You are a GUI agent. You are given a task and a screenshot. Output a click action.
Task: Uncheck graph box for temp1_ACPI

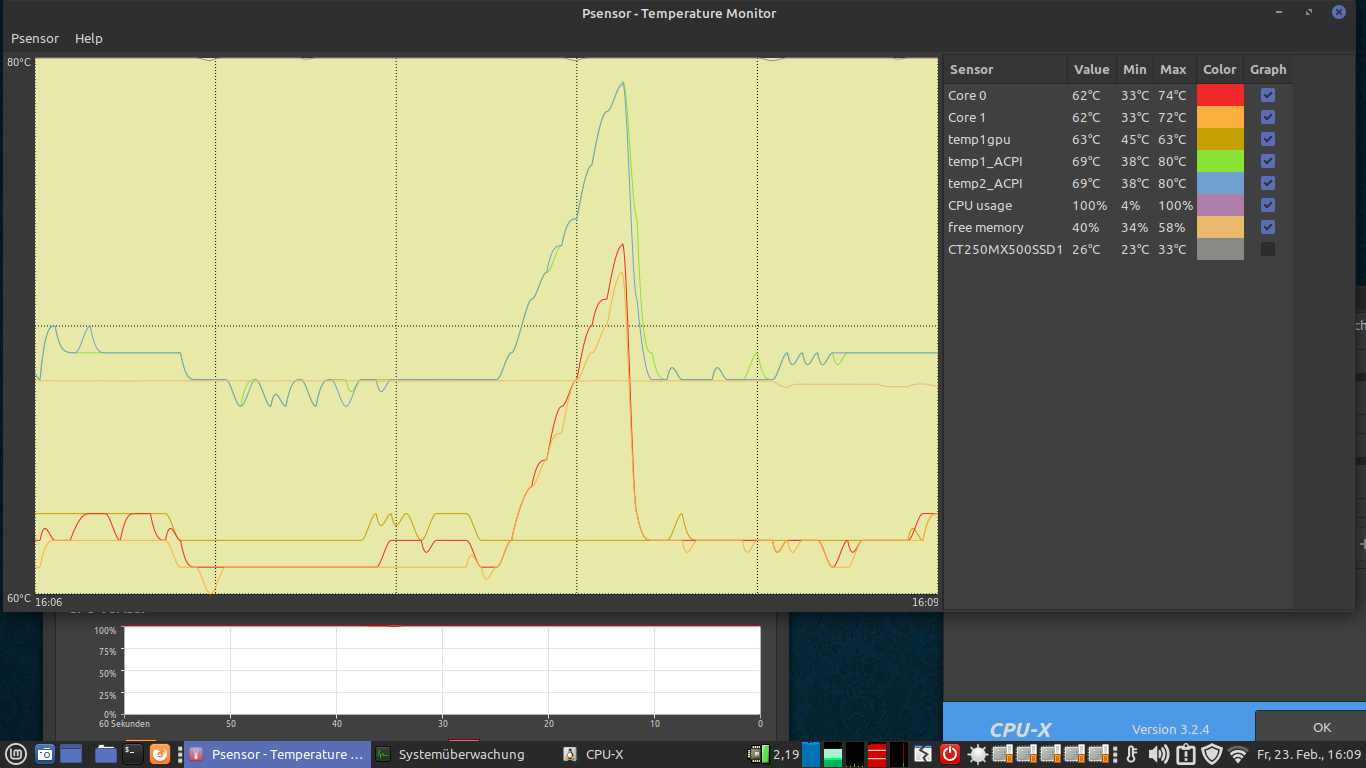click(1268, 161)
